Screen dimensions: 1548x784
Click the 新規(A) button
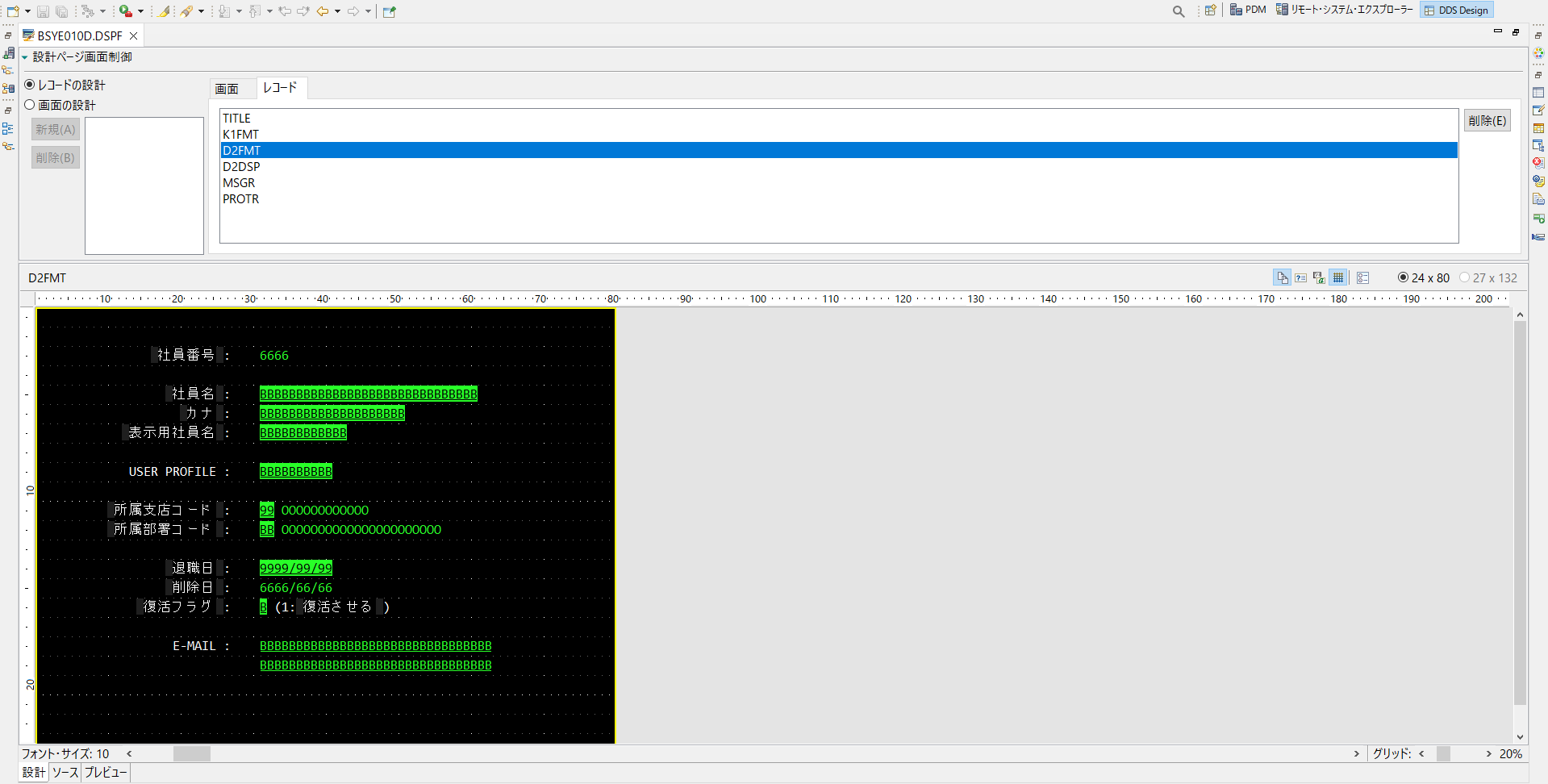(x=56, y=129)
